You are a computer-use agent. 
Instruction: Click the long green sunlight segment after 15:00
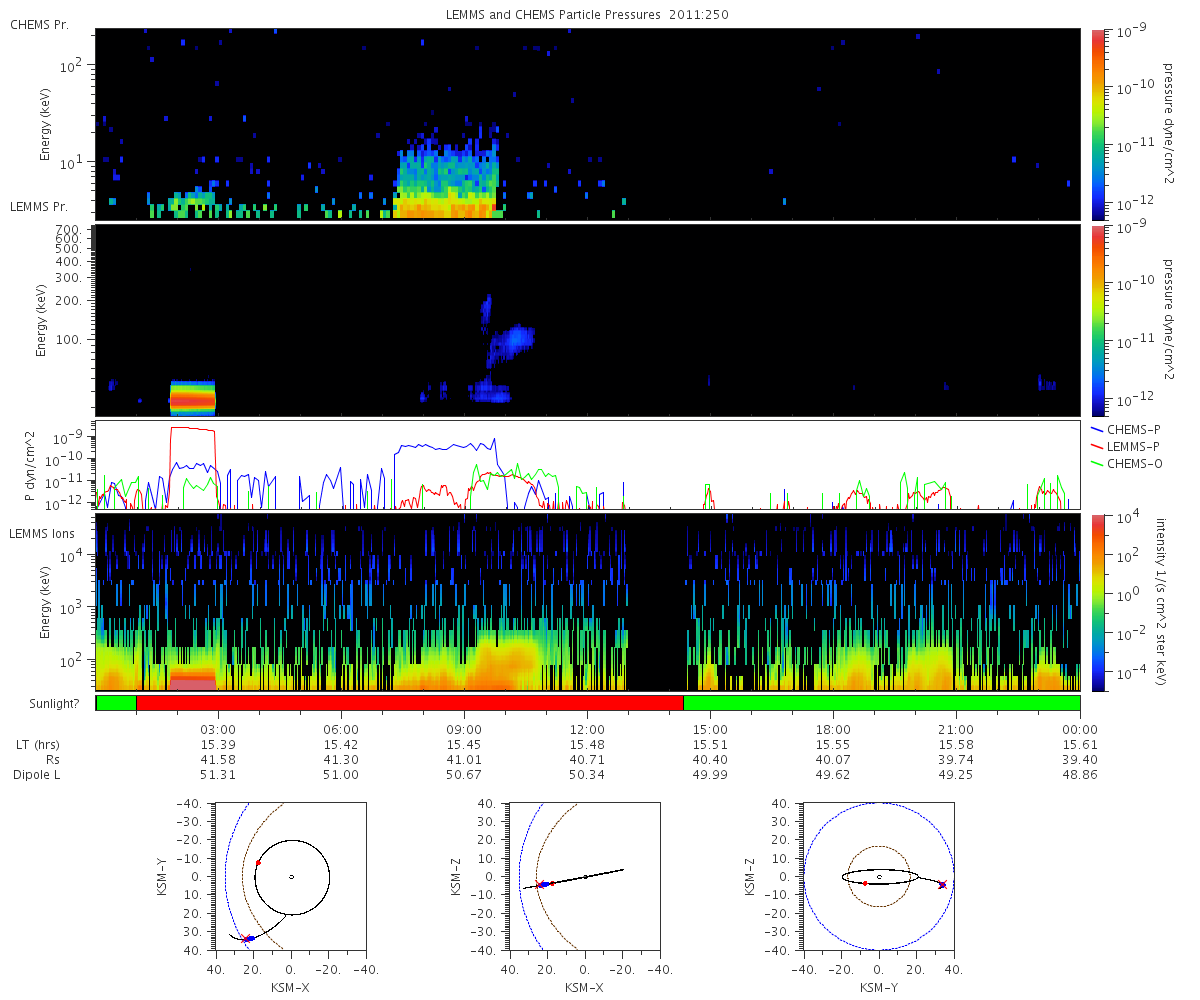(x=882, y=703)
